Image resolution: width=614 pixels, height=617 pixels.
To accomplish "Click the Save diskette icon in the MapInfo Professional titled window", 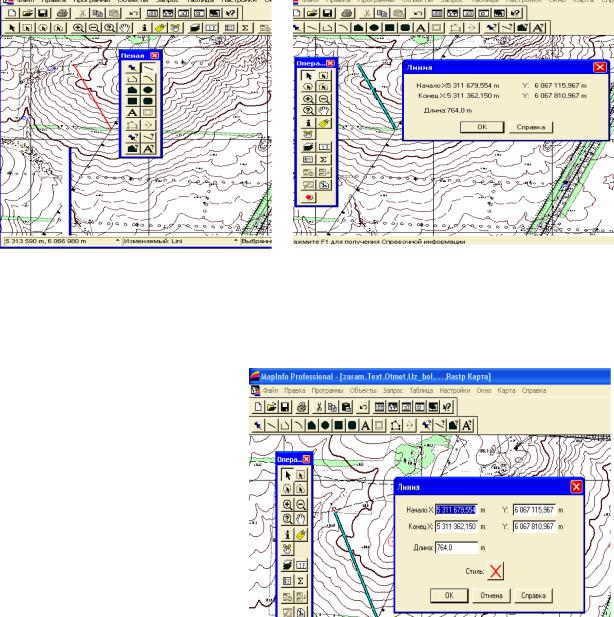I will 285,407.
